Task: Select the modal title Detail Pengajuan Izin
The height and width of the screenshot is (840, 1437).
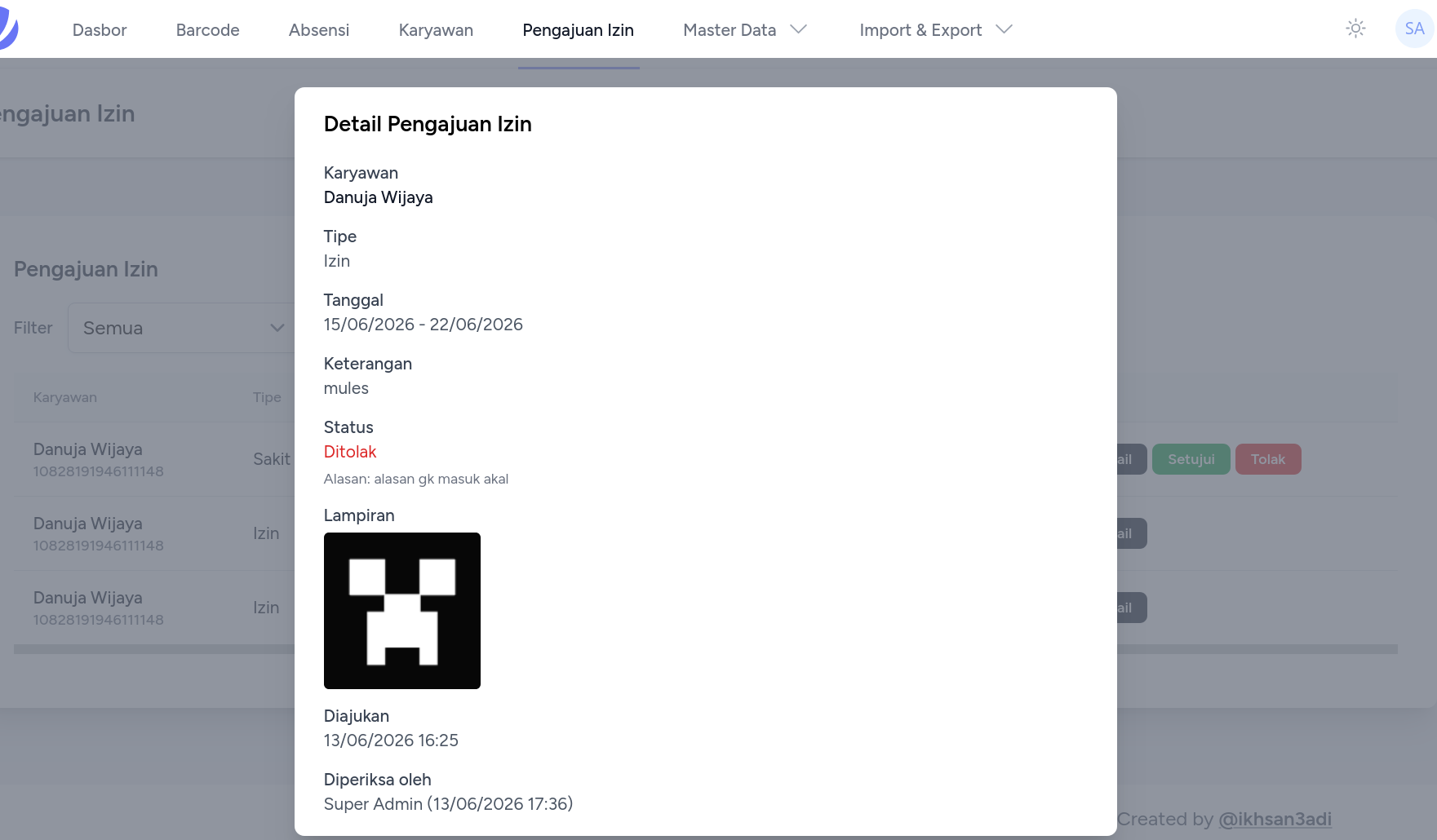Action: [428, 124]
